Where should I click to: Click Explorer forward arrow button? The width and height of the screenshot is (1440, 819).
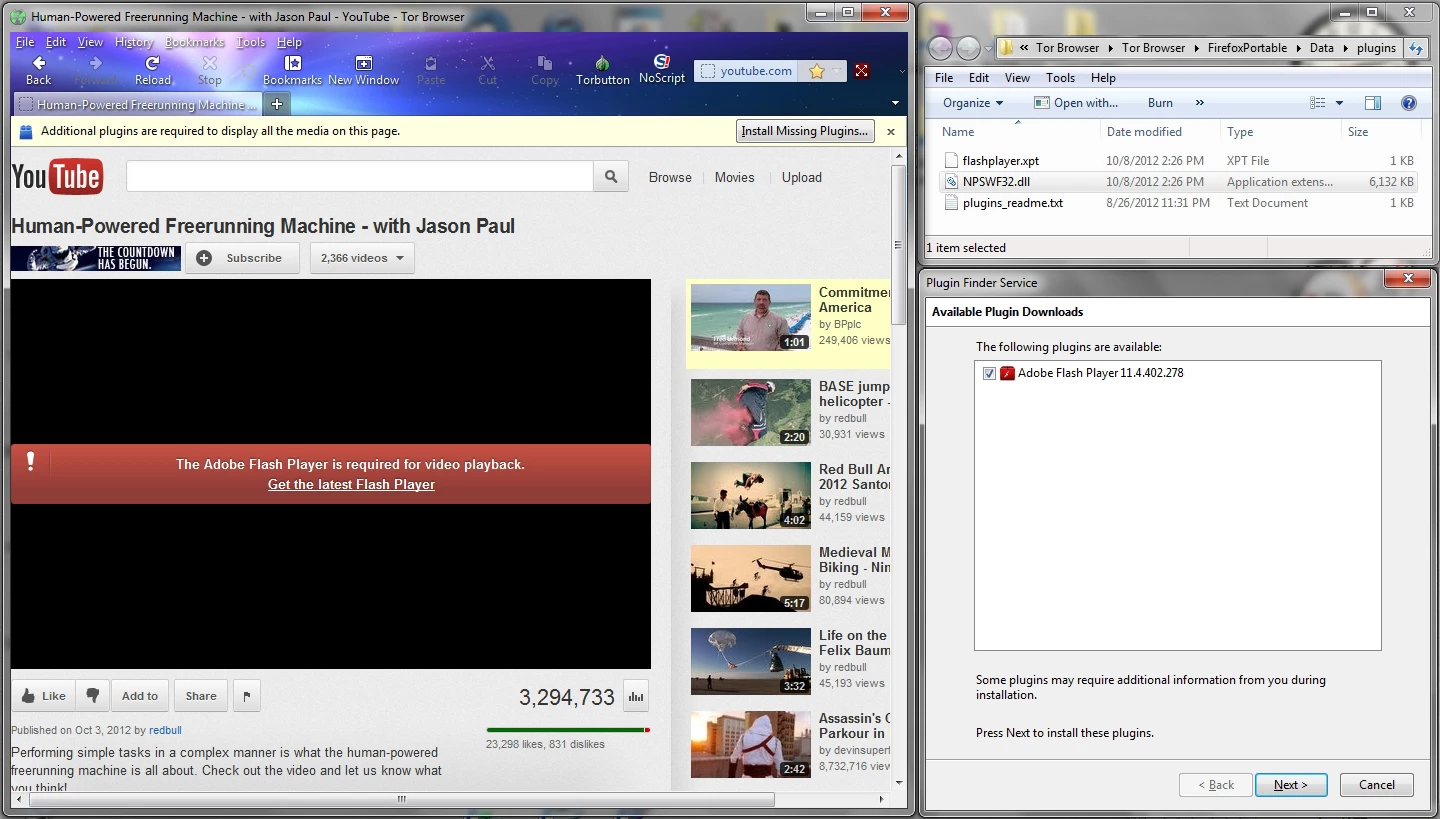pos(968,48)
